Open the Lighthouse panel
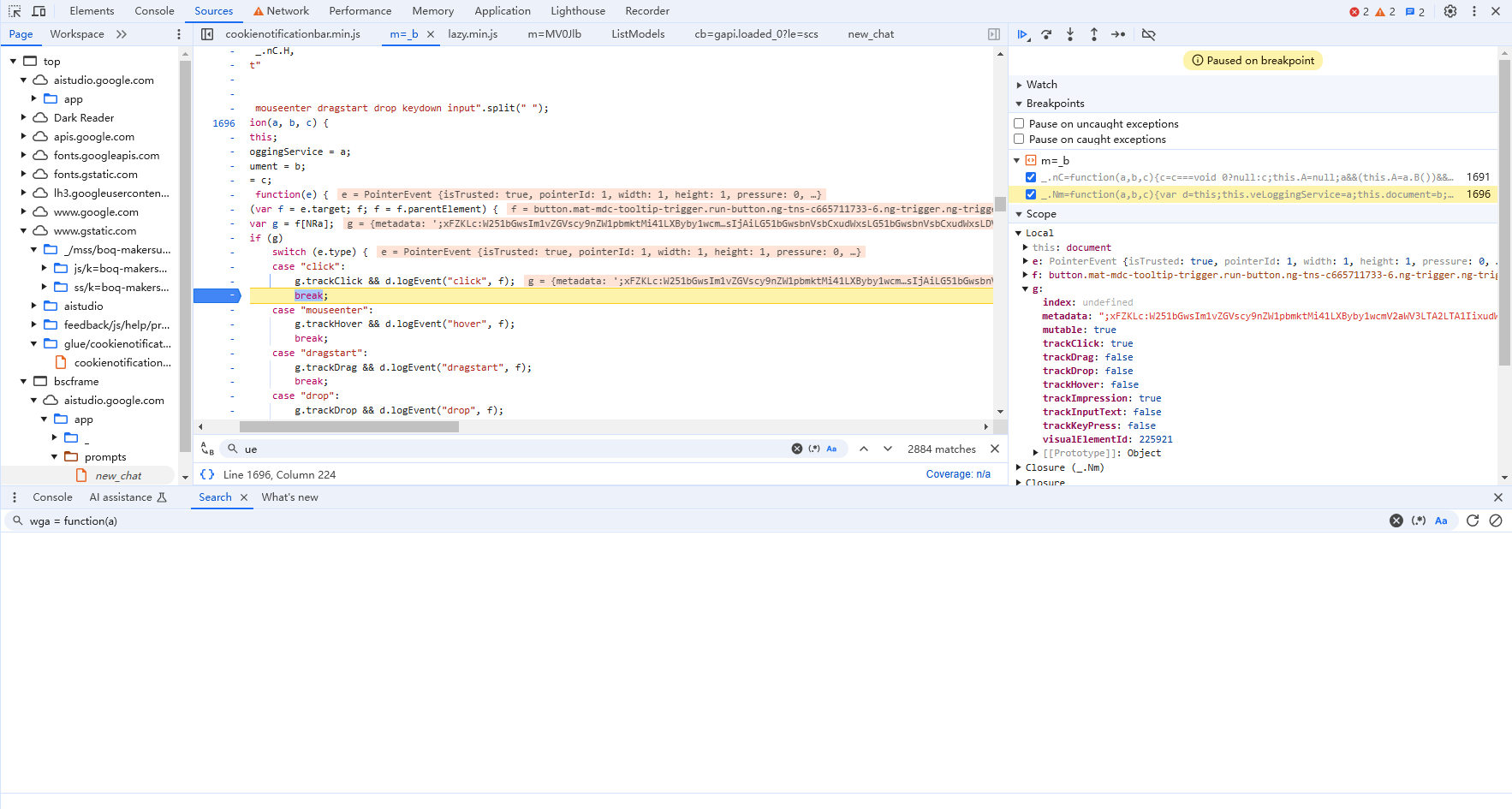 578,11
